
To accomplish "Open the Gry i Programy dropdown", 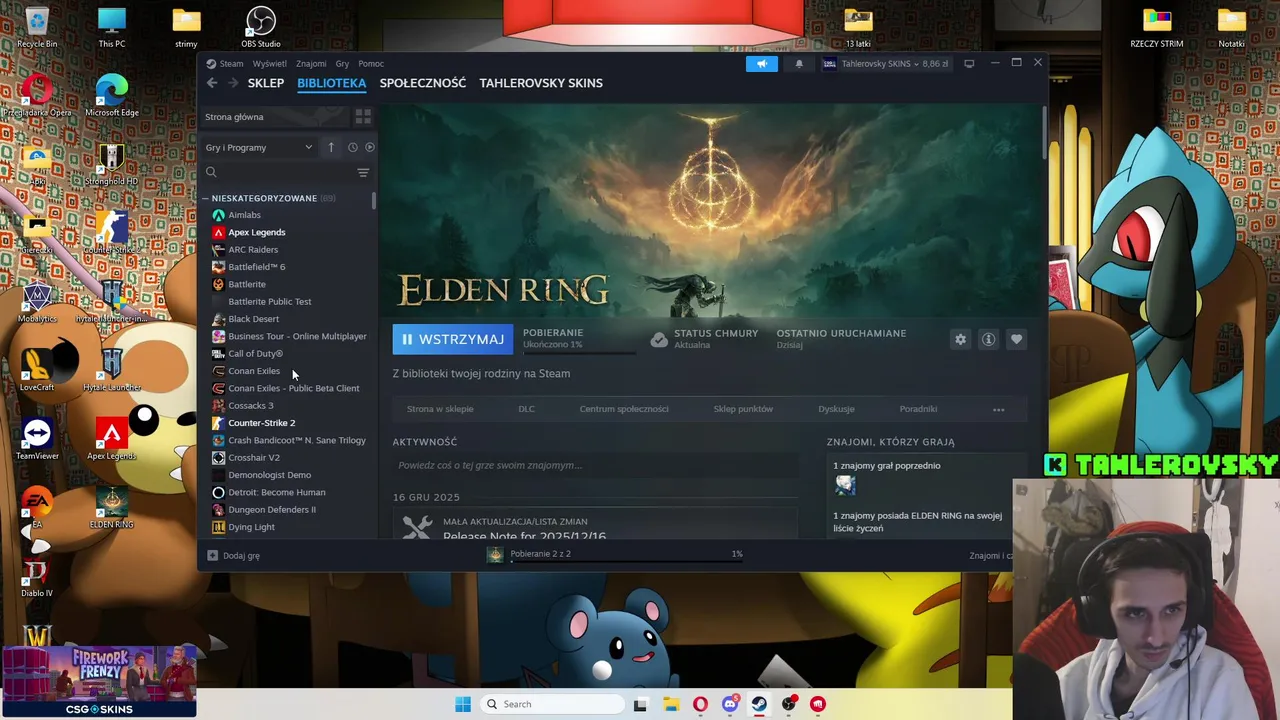I will [x=259, y=147].
